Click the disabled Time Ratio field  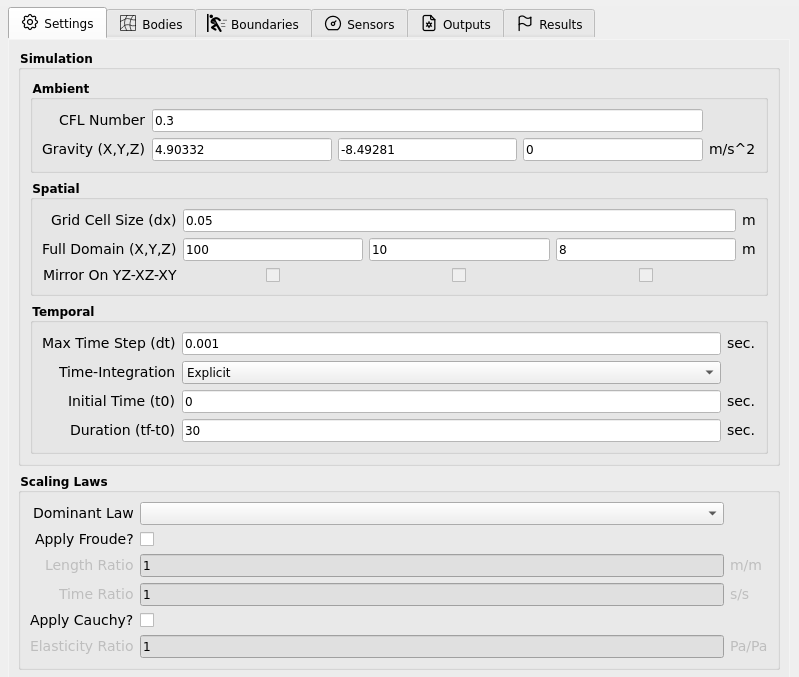coord(432,594)
